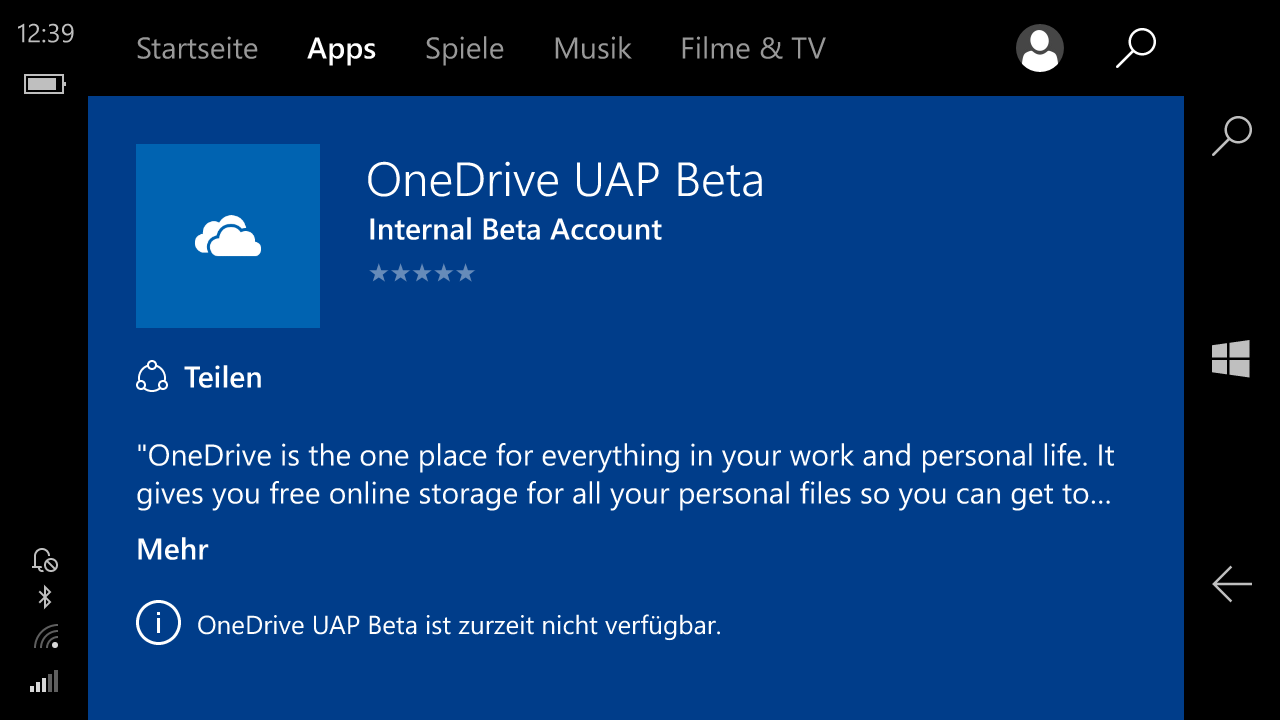Click the Internal Beta Account publisher link
Image resolution: width=1280 pixels, height=720 pixels.
pyautogui.click(x=515, y=230)
